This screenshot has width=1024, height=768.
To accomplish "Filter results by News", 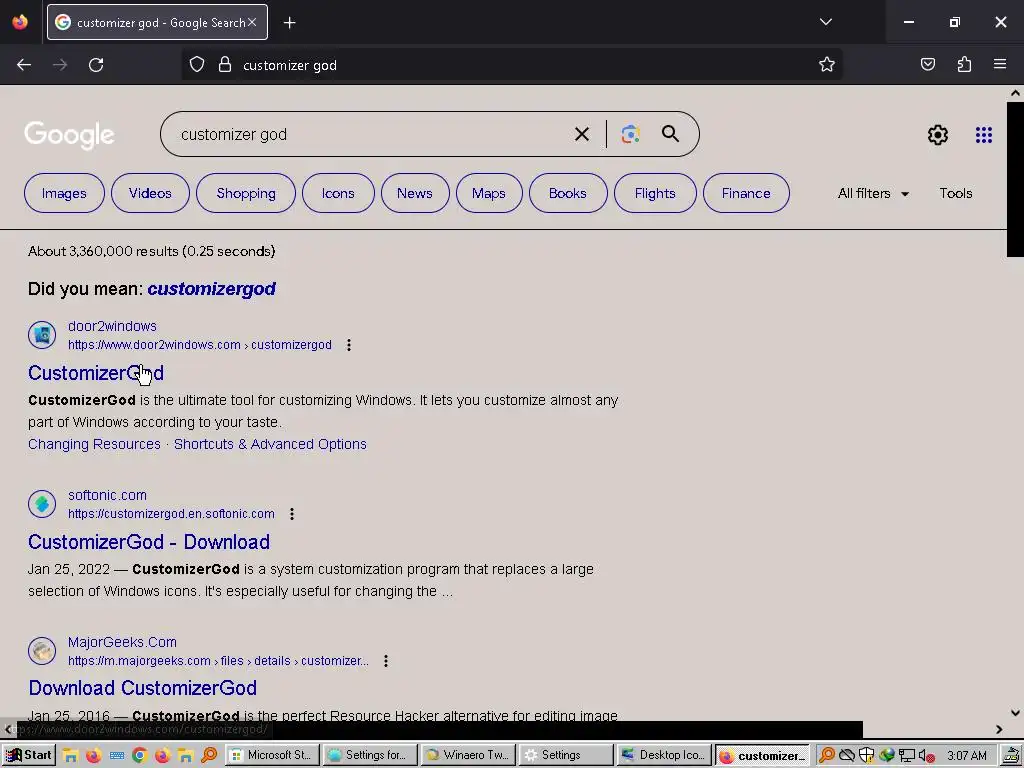I will pos(415,193).
